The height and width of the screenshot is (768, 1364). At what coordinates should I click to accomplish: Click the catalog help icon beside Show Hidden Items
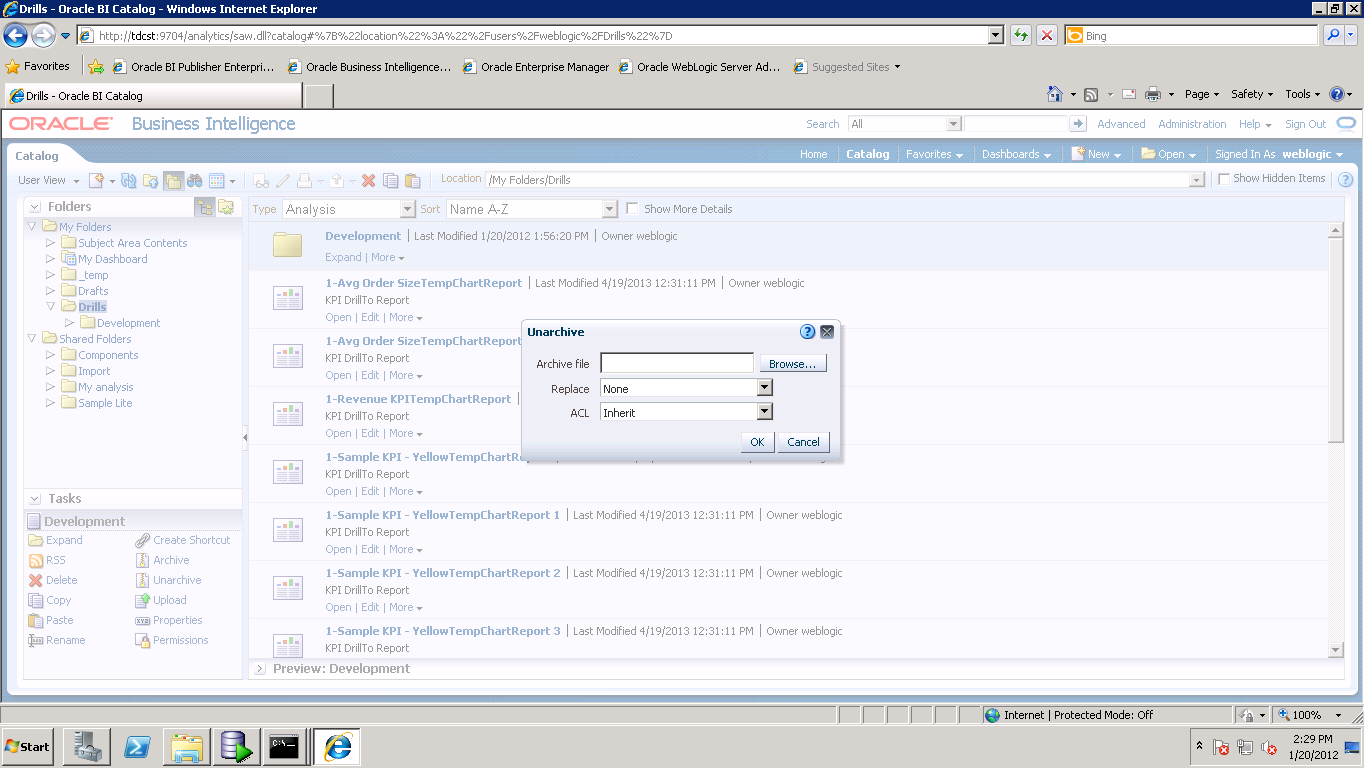[x=1345, y=180]
